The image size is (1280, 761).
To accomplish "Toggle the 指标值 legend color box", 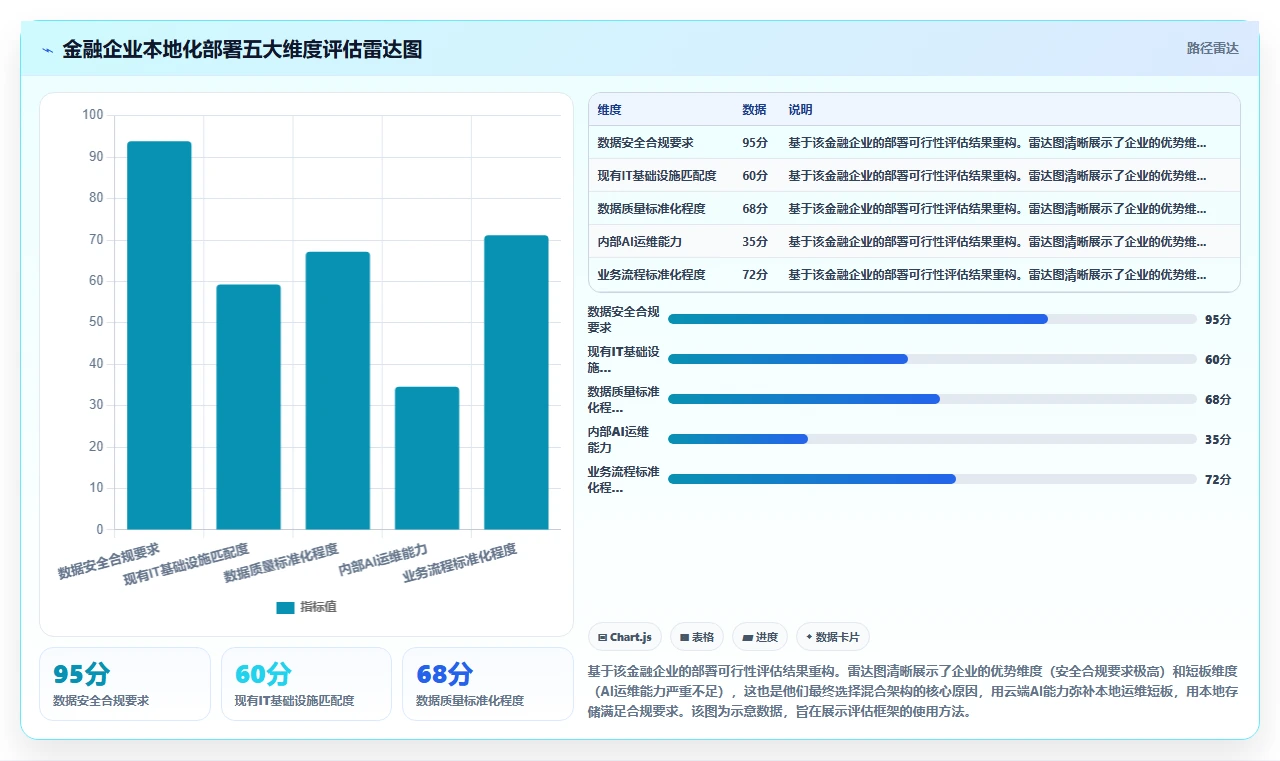I will 285,607.
